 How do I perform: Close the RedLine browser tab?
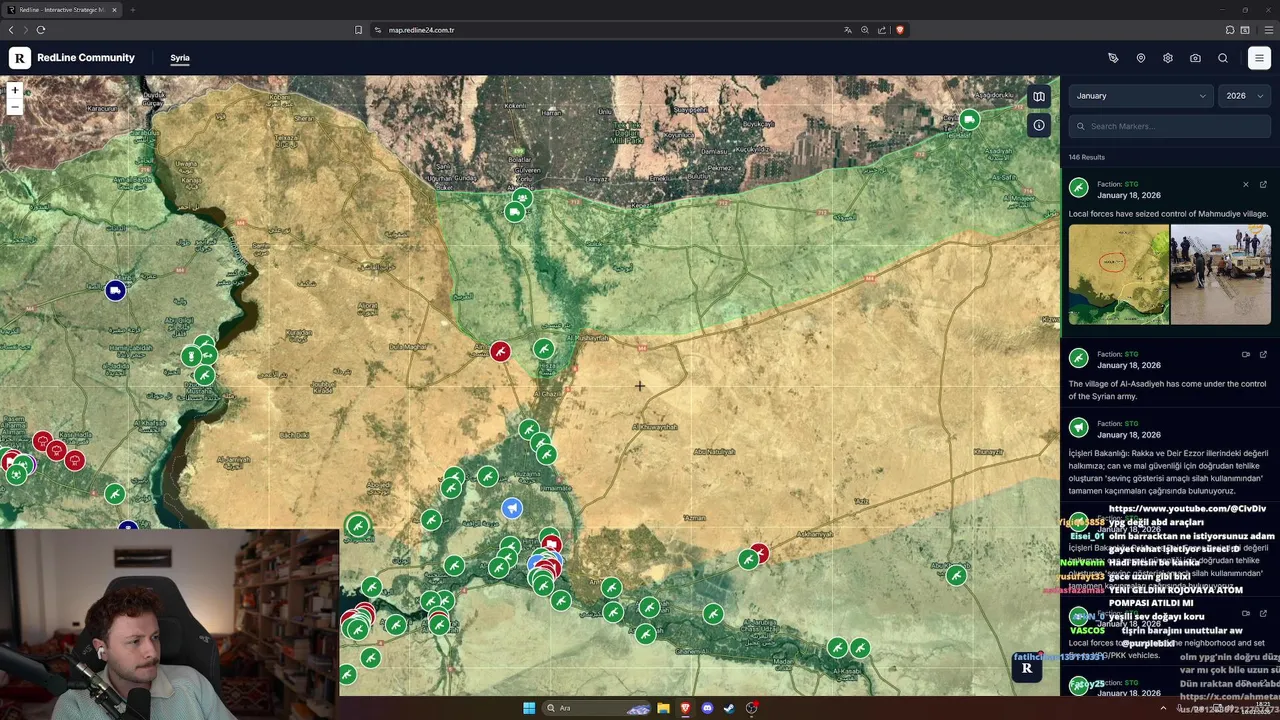[114, 10]
